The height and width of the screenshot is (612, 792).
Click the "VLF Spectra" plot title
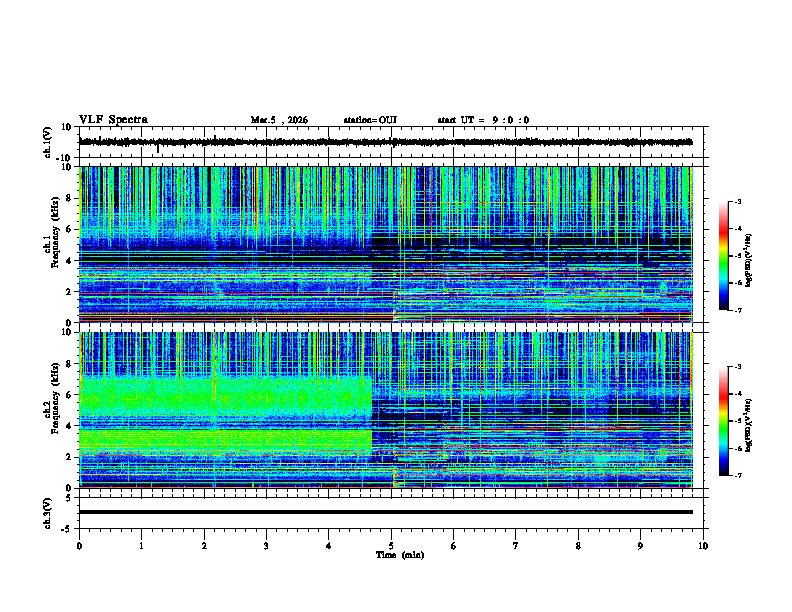tap(113, 120)
